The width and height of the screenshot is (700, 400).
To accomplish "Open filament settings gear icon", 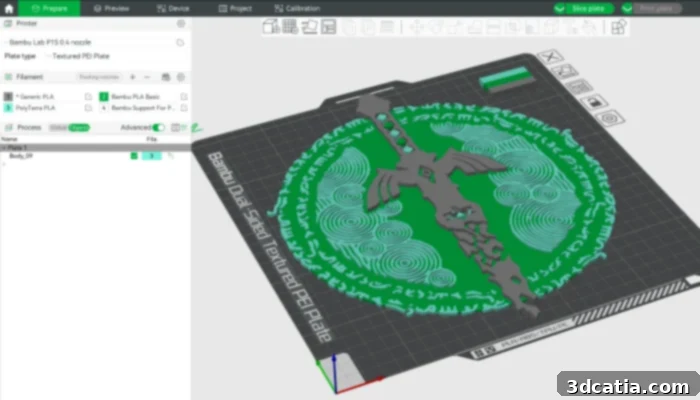I will click(x=181, y=77).
